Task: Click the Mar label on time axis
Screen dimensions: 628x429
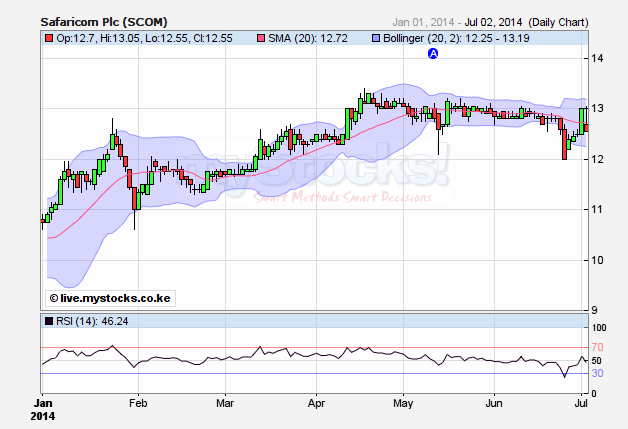Action: pos(226,403)
